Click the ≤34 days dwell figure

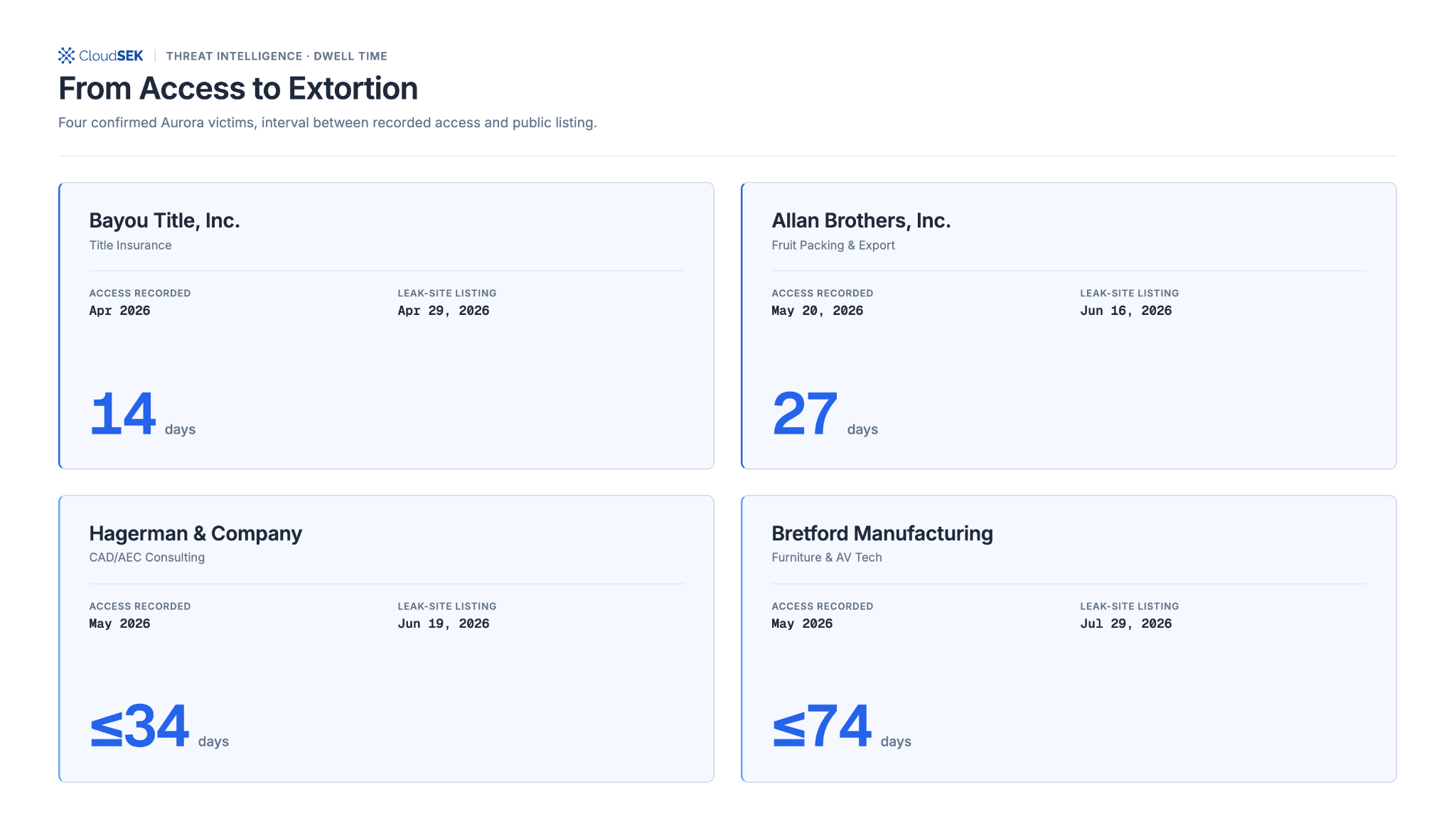159,727
